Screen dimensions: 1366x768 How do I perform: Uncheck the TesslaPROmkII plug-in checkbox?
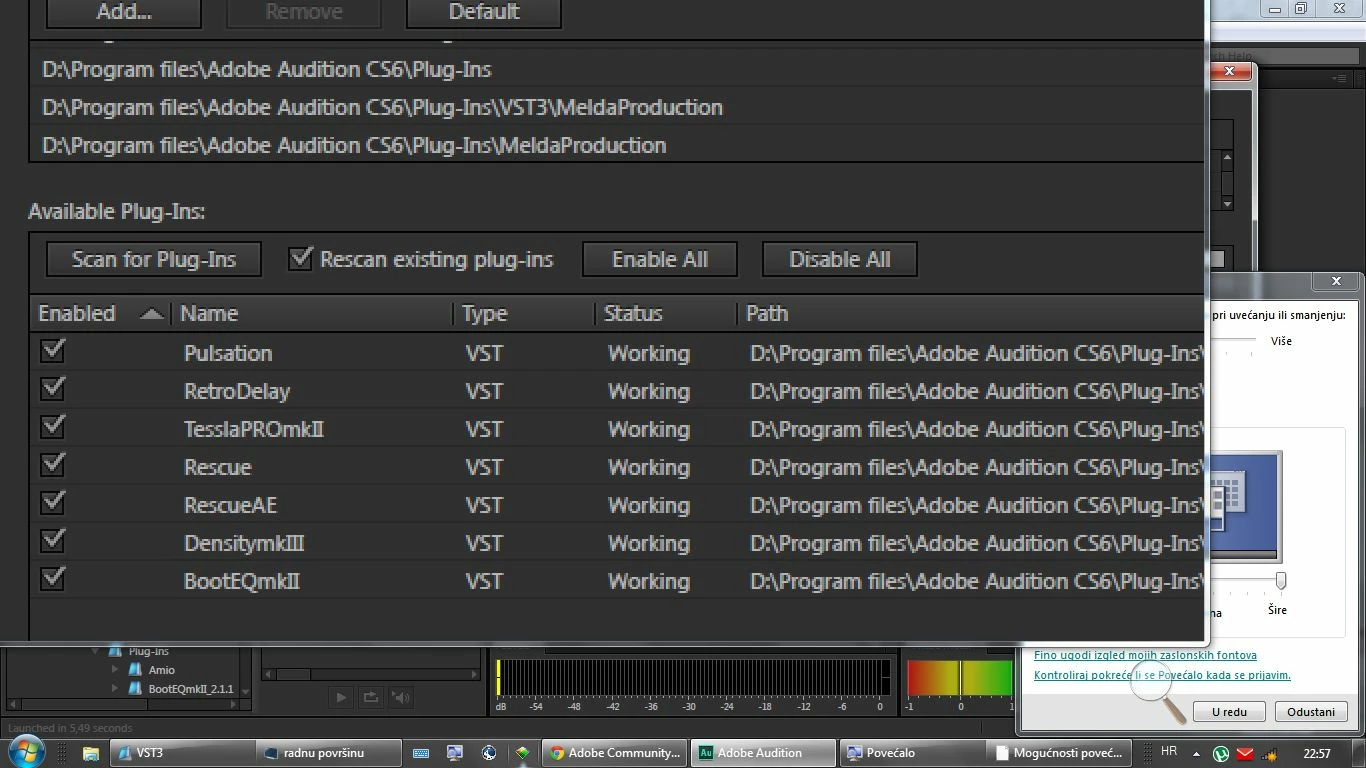point(52,426)
